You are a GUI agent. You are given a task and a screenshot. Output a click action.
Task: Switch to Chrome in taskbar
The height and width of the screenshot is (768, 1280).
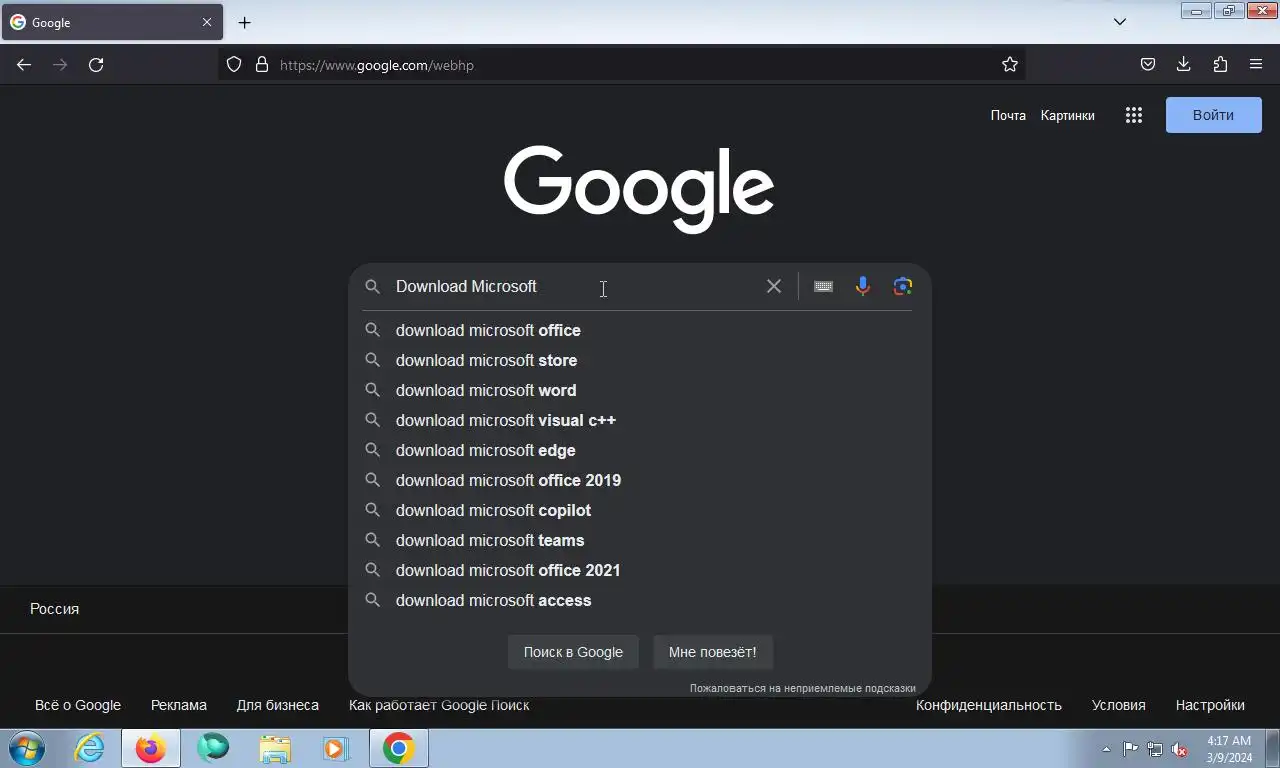click(399, 748)
